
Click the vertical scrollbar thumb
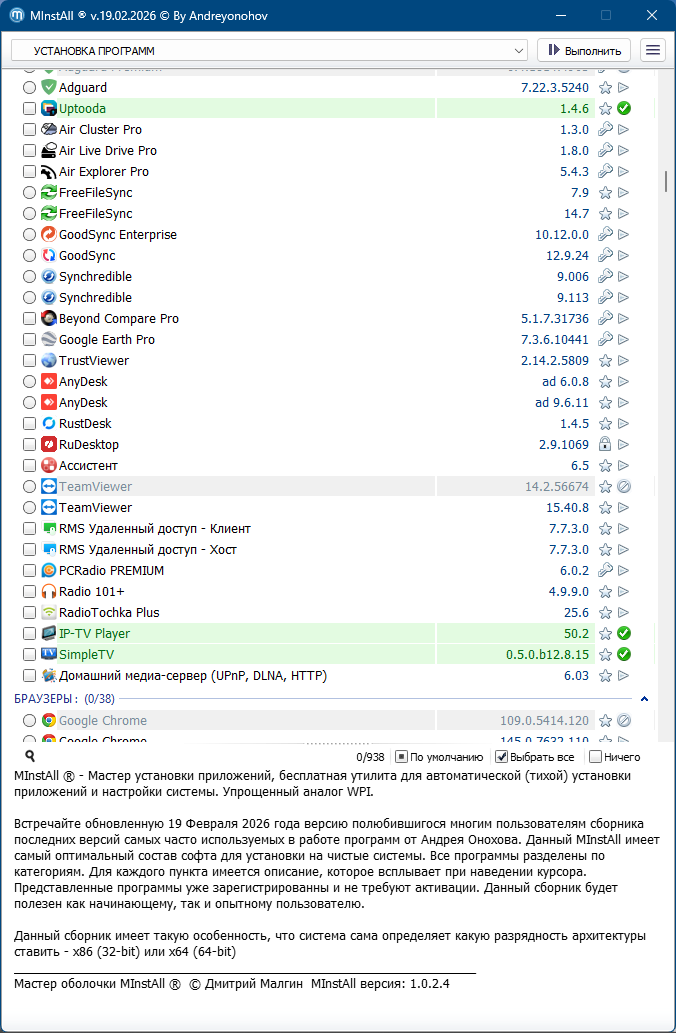click(665, 181)
